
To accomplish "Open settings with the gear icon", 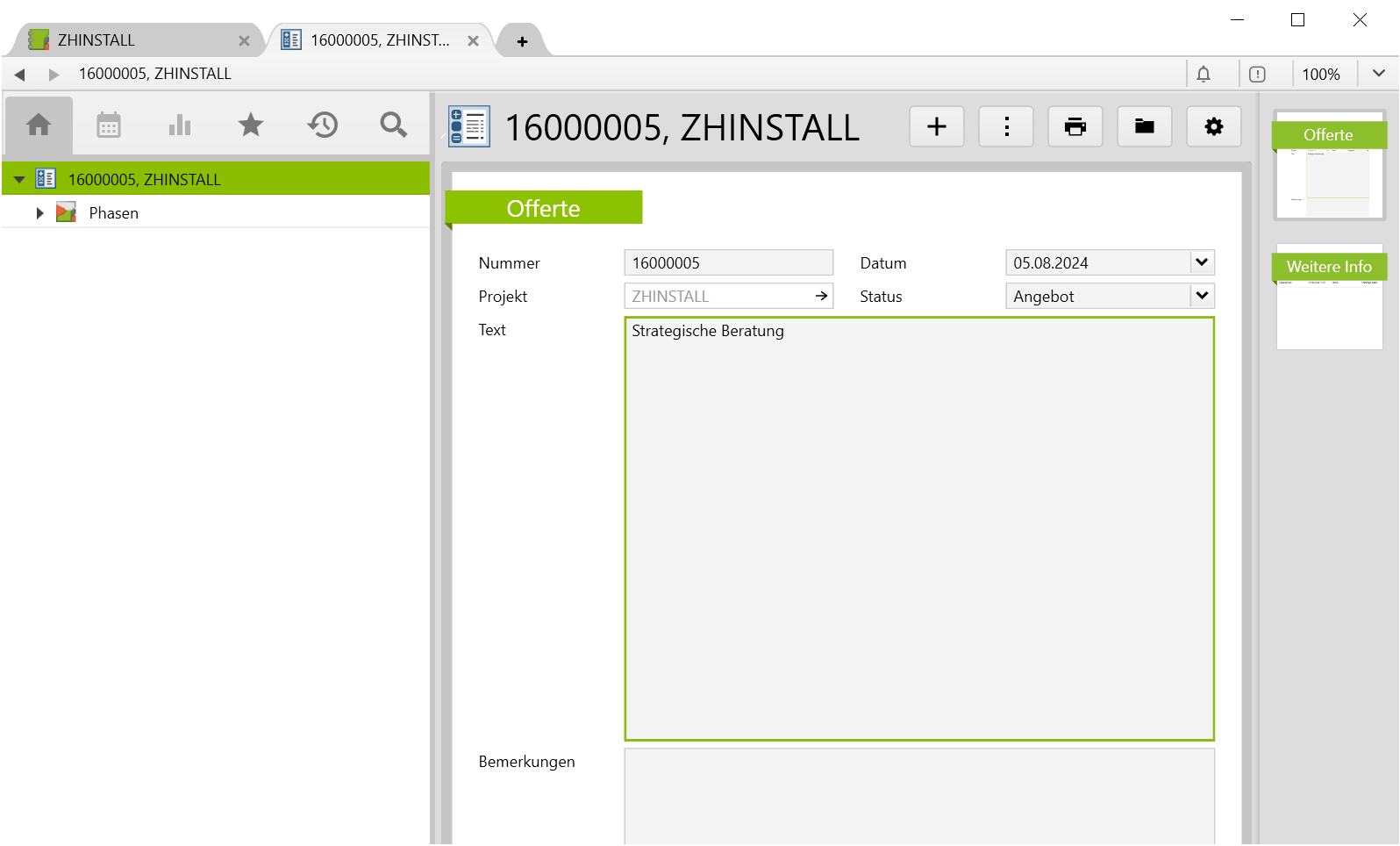I will 1214,127.
